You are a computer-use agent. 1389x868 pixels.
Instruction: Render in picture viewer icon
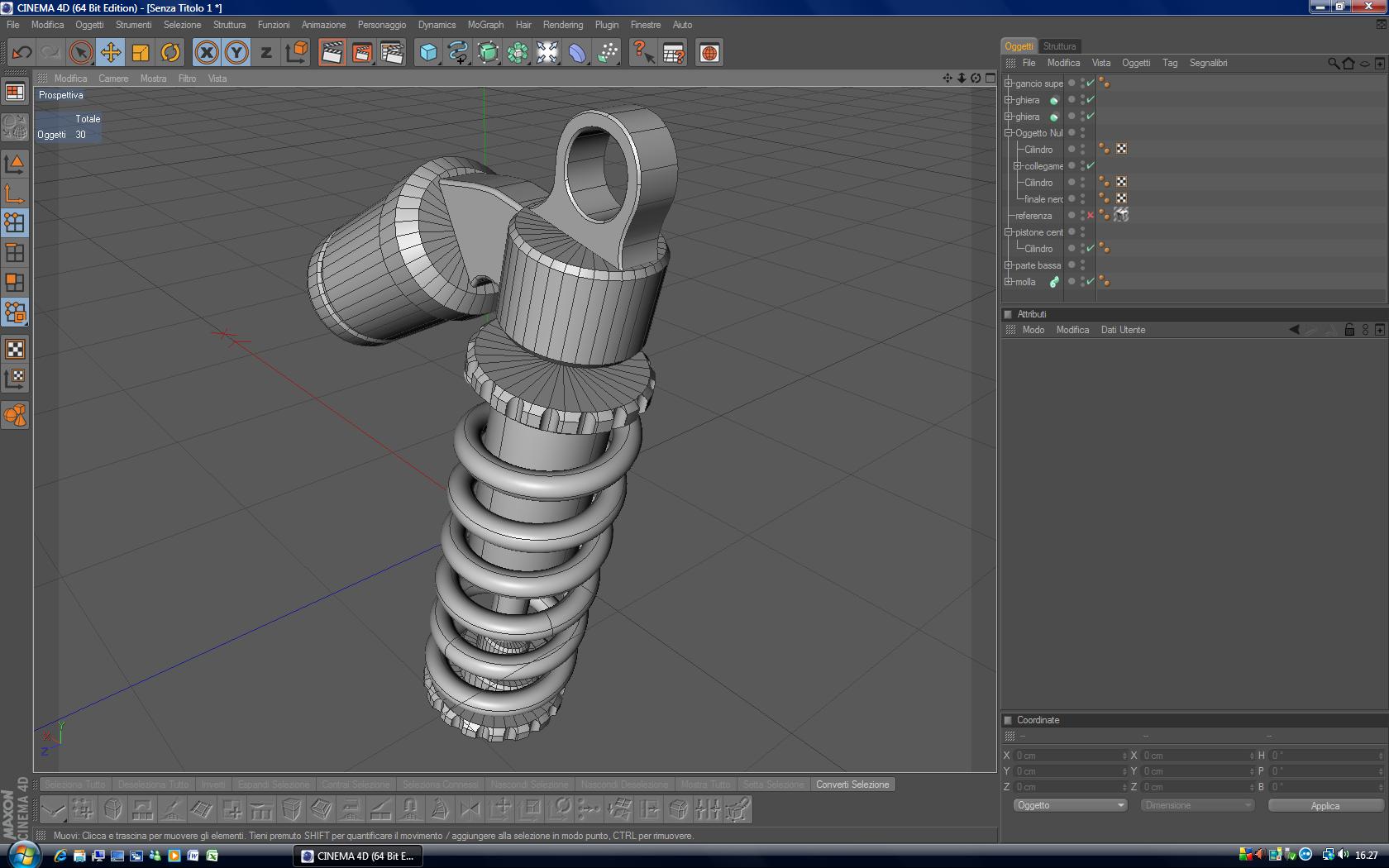[361, 53]
